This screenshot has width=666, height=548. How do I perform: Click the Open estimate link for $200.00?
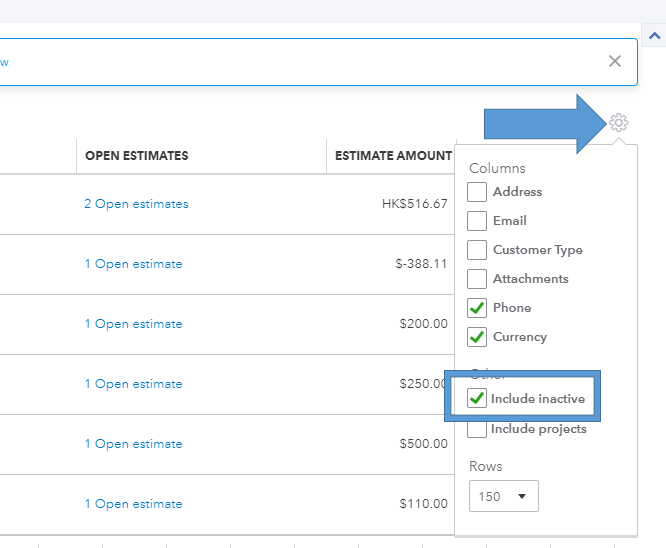[x=133, y=324]
